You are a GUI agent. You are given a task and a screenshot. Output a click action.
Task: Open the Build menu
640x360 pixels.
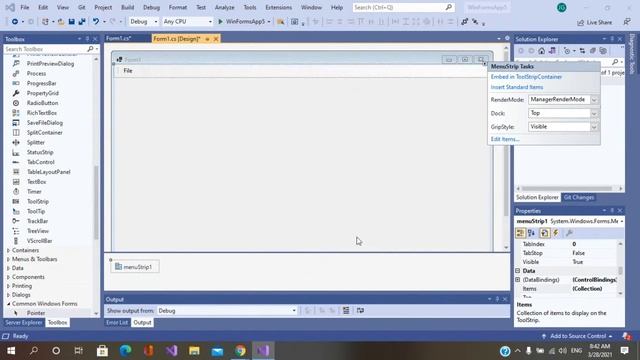tap(127, 7)
